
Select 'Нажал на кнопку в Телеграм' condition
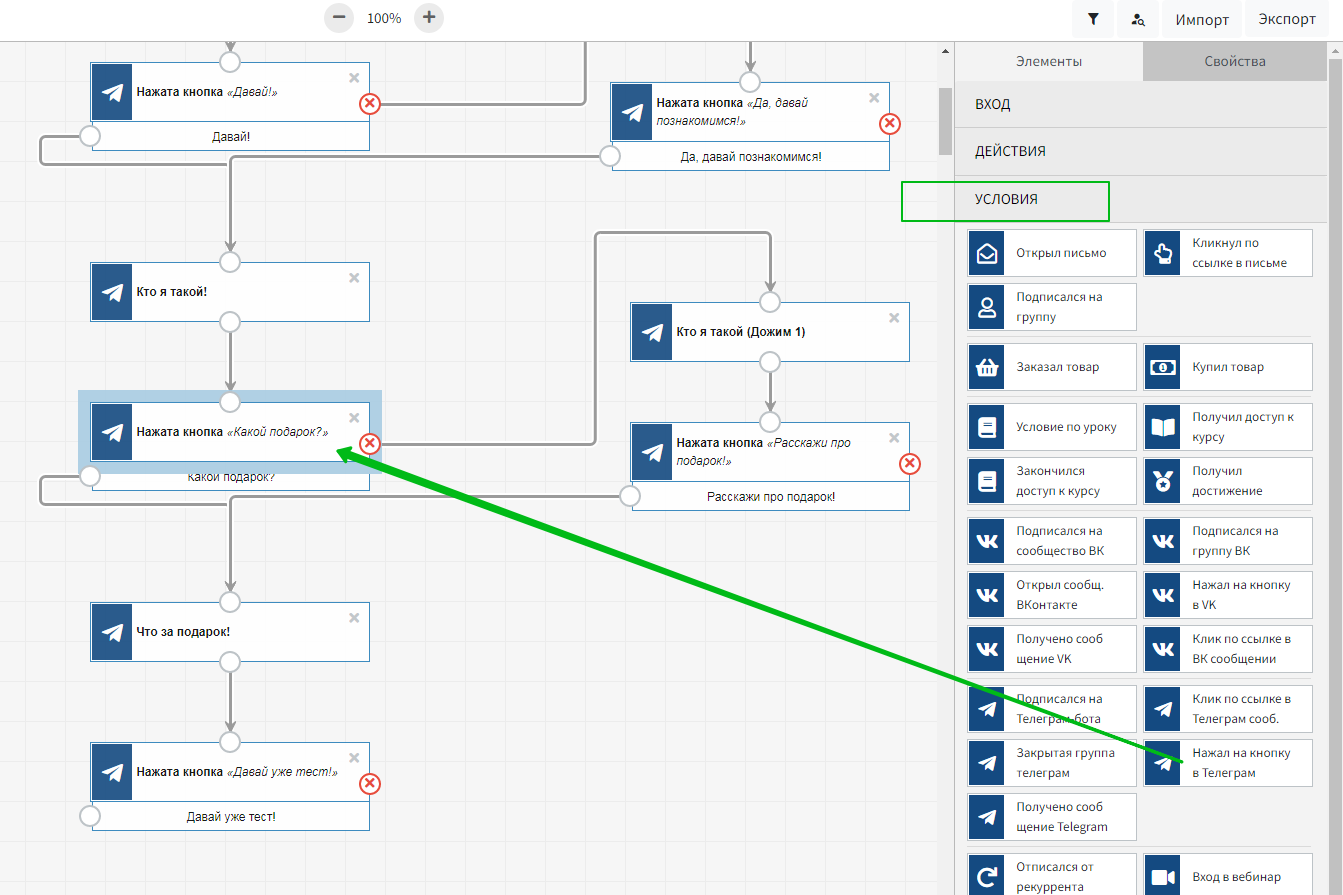(x=1228, y=763)
